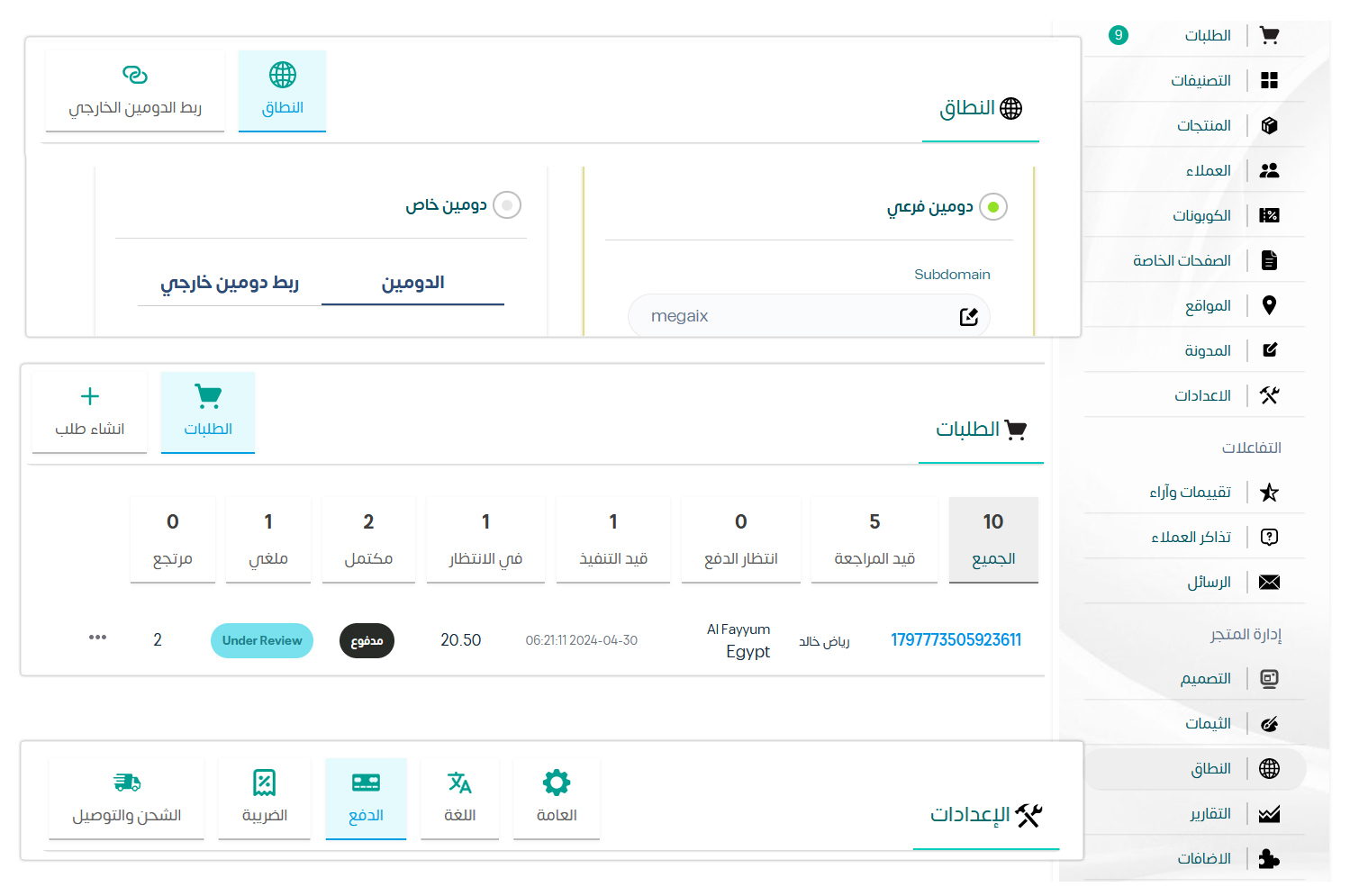Open three-dots menu for the order row
The image size is (1350, 896).
pyautogui.click(x=97, y=638)
